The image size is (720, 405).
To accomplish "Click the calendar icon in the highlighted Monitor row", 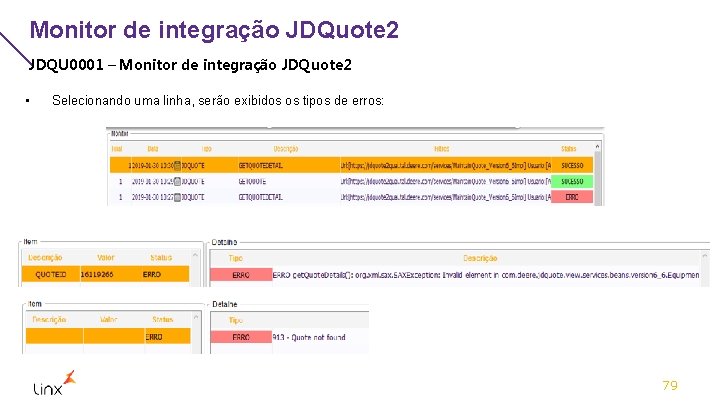I will coord(177,166).
